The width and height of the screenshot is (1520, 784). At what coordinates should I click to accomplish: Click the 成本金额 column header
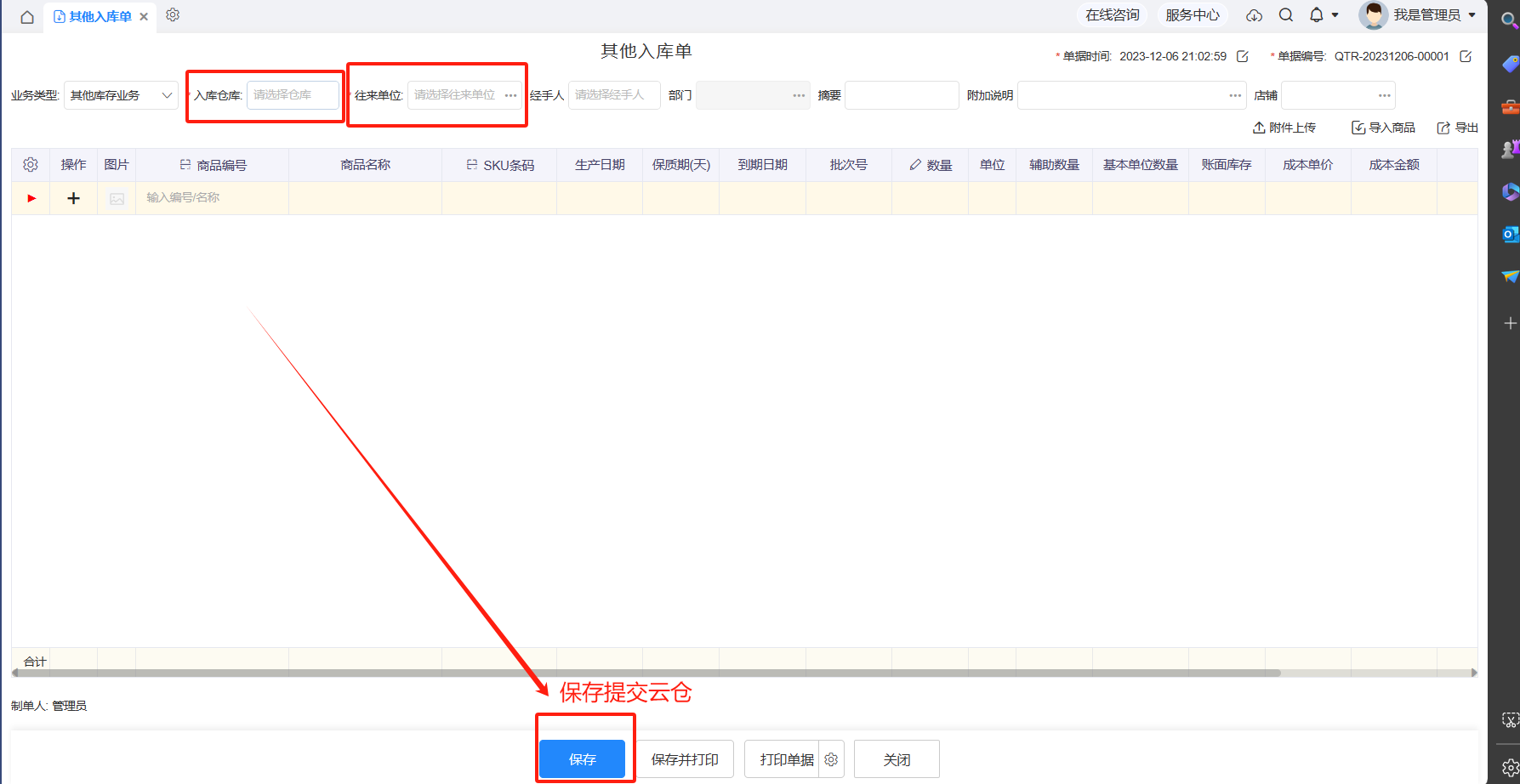1394,165
